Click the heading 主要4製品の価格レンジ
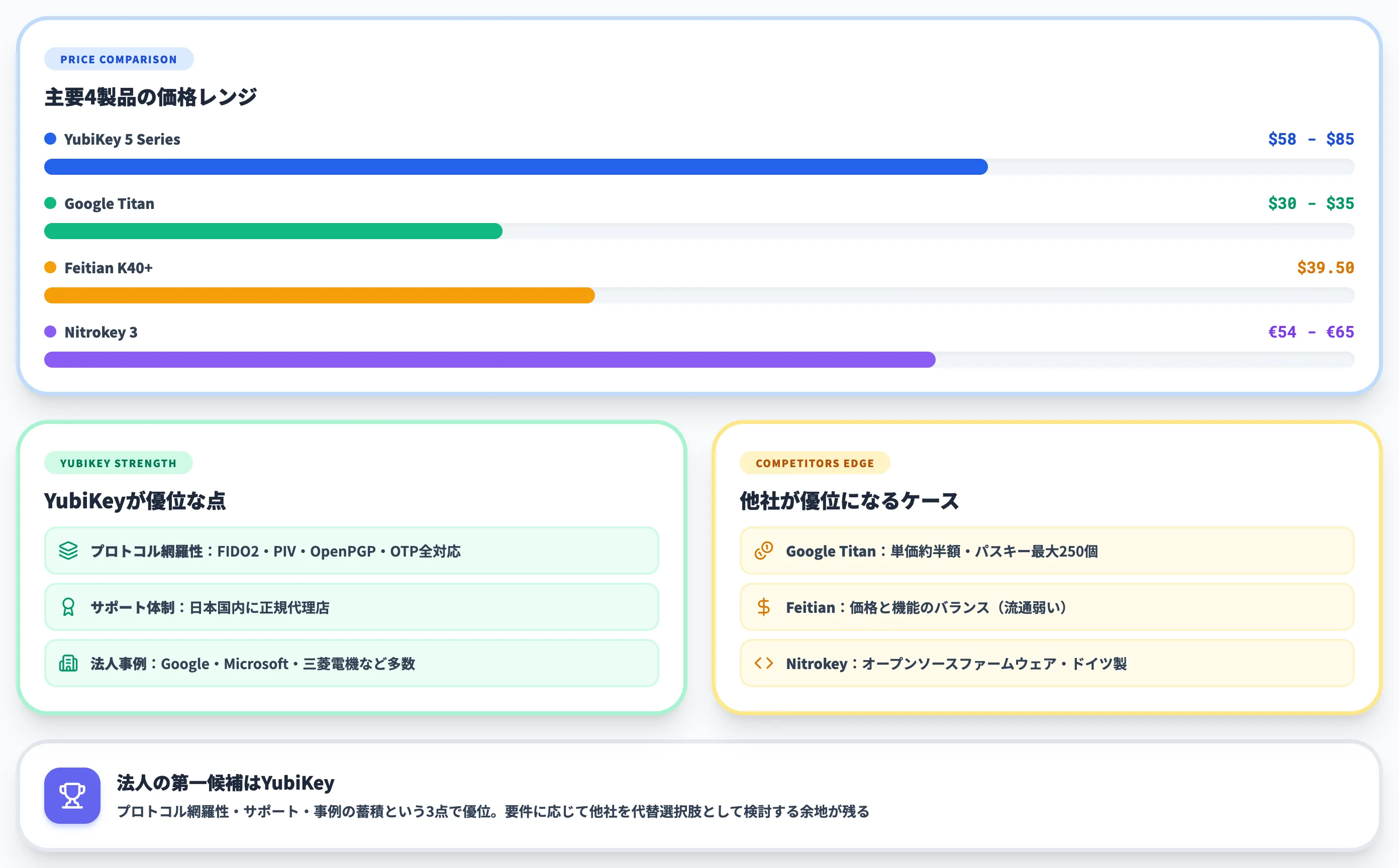The image size is (1399, 868). pyautogui.click(x=150, y=97)
